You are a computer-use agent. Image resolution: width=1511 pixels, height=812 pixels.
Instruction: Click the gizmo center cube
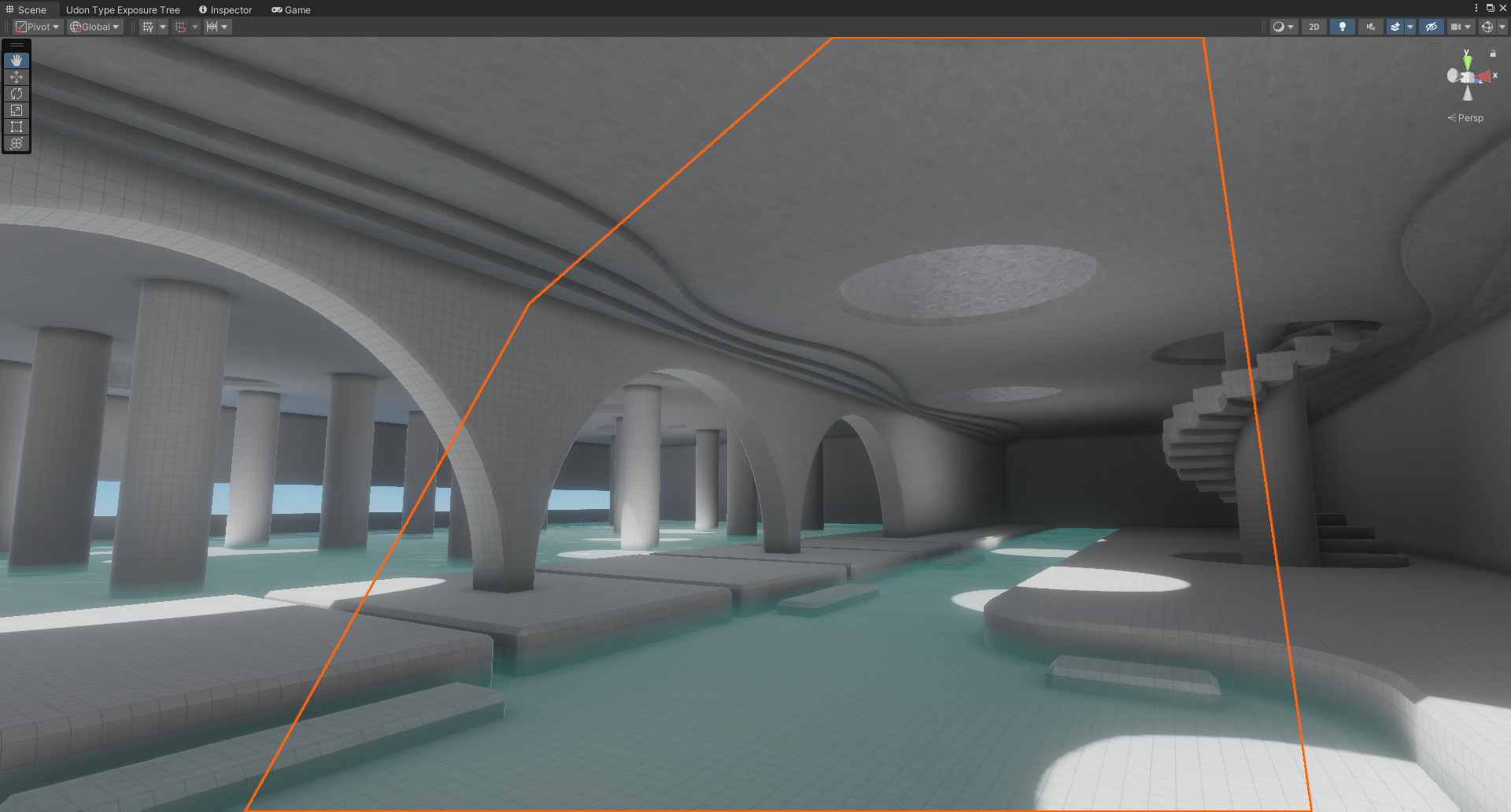coord(1468,77)
